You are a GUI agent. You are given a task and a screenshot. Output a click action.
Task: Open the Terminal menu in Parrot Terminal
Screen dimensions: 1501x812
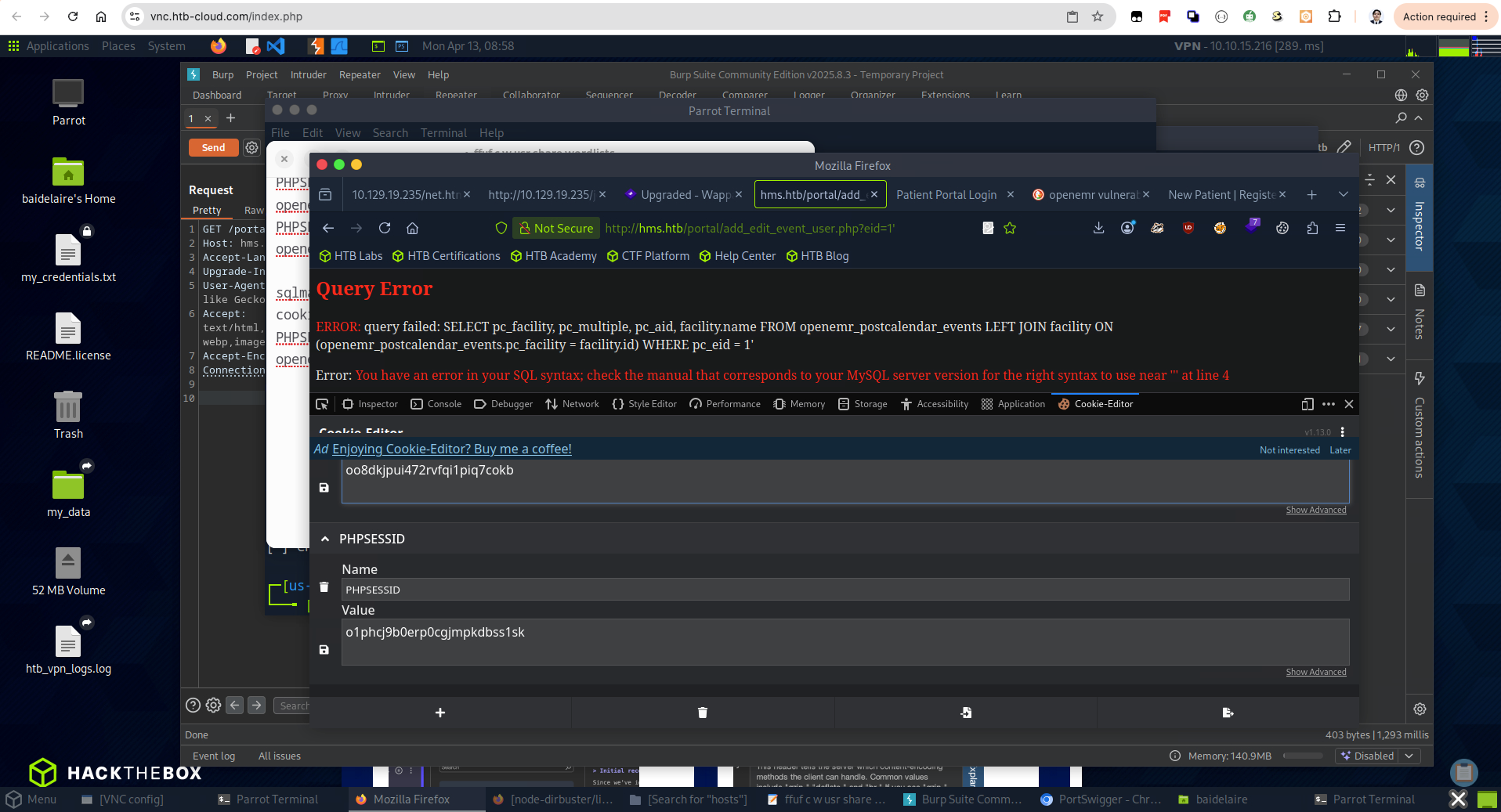pos(443,133)
